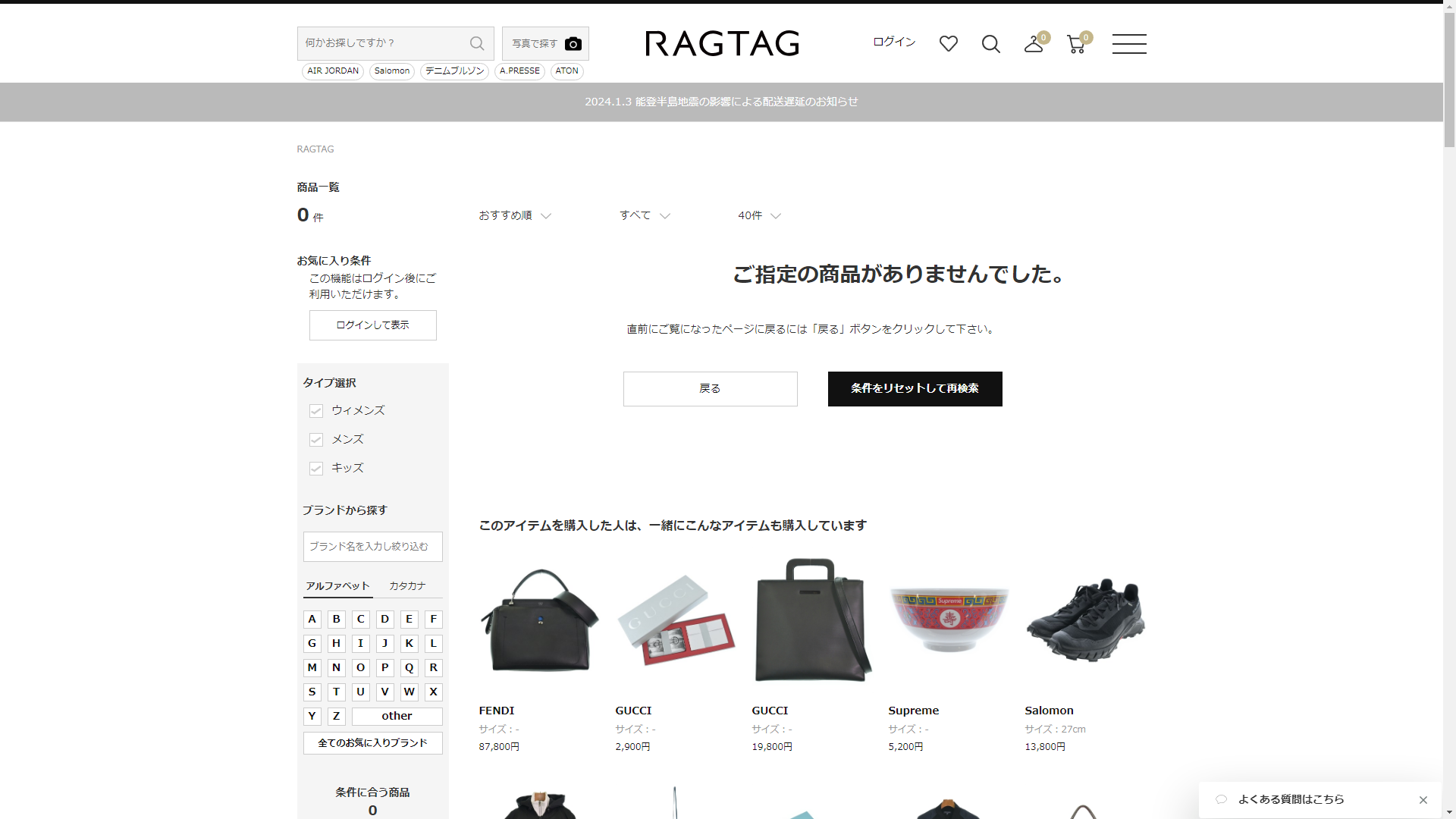The height and width of the screenshot is (819, 1456).
Task: Close the FAQ chat popup
Action: tap(1423, 800)
